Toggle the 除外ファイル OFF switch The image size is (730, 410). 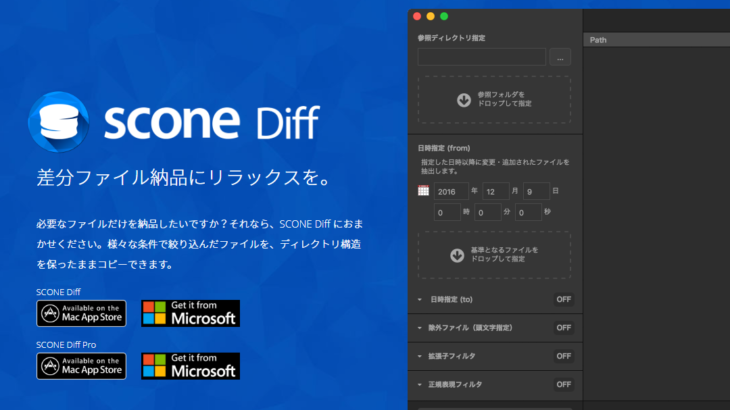tap(563, 327)
